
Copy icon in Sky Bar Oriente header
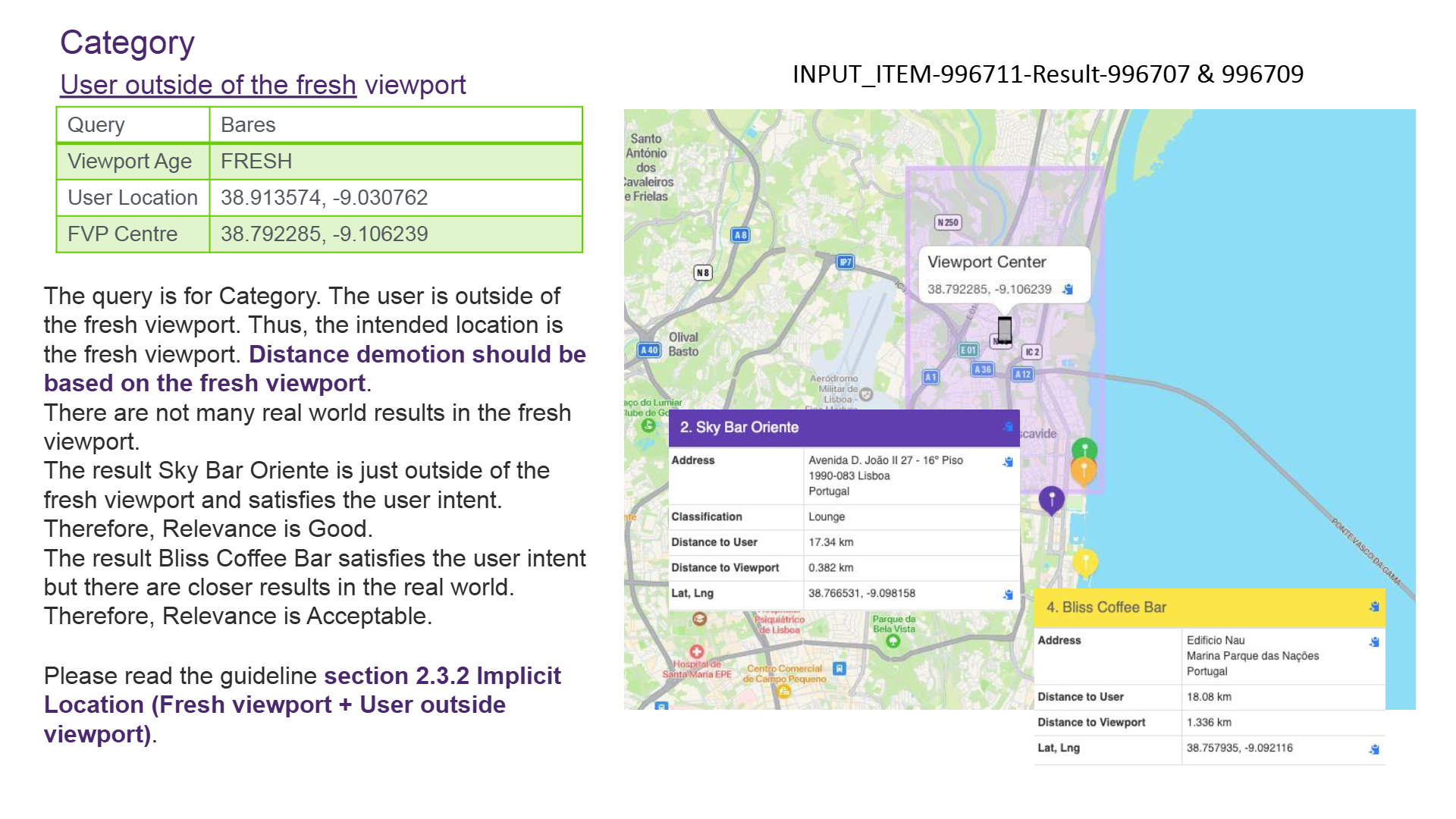pyautogui.click(x=1008, y=427)
